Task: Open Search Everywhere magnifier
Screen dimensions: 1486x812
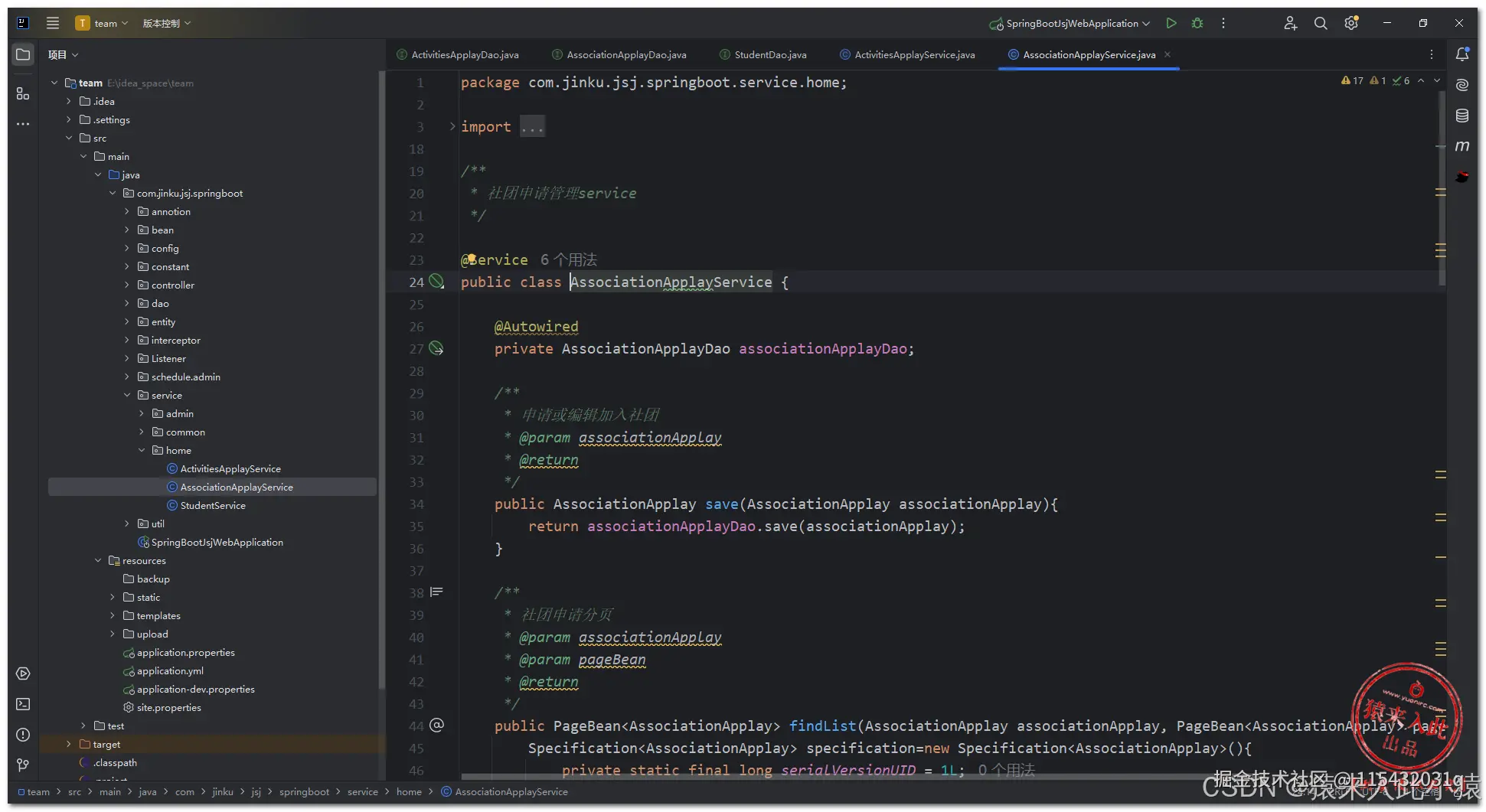Action: [x=1321, y=23]
